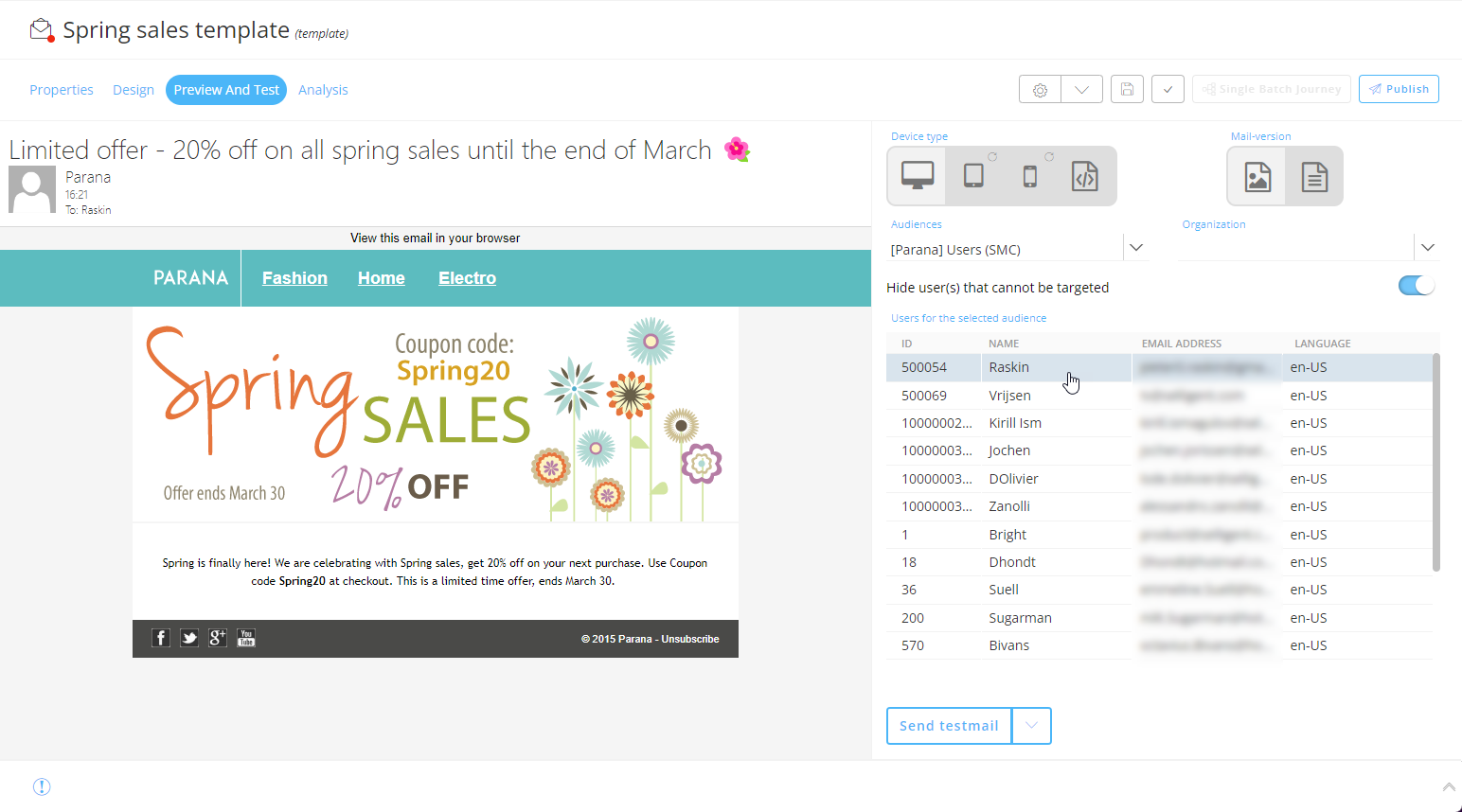Expand the Send testmail options arrow
Image resolution: width=1462 pixels, height=812 pixels.
coord(1031,726)
